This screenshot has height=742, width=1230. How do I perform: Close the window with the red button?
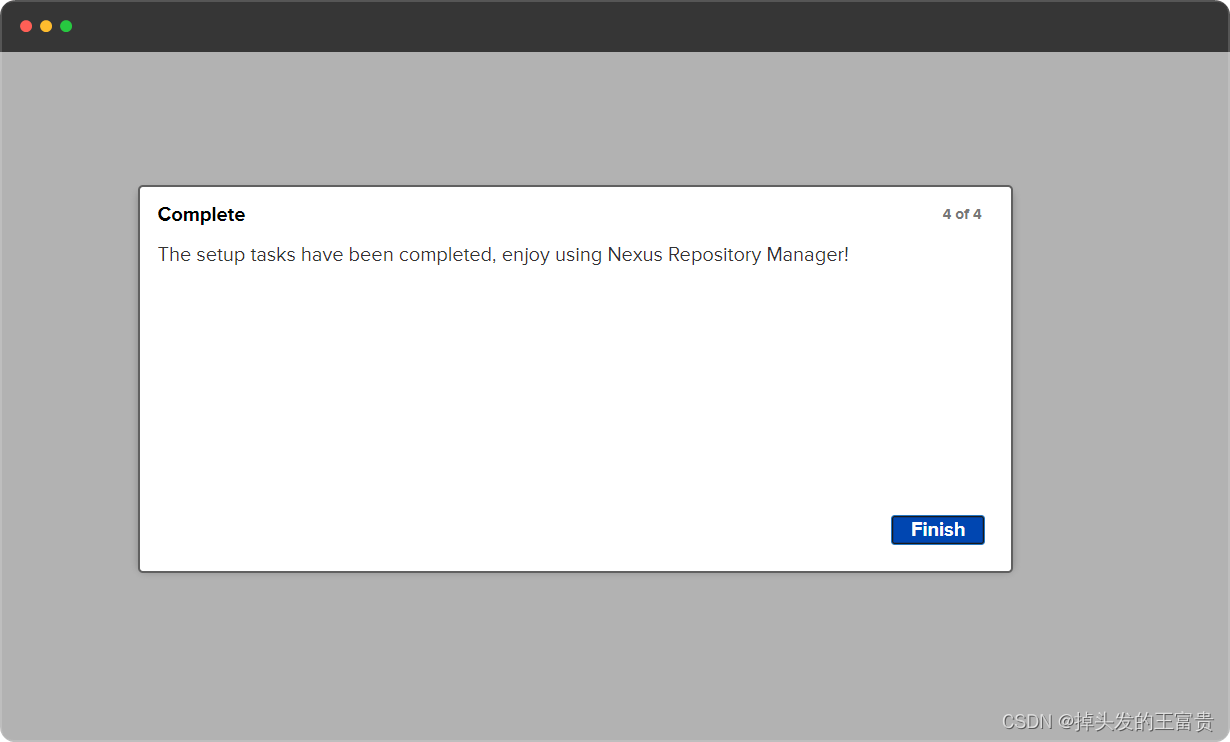pyautogui.click(x=26, y=26)
